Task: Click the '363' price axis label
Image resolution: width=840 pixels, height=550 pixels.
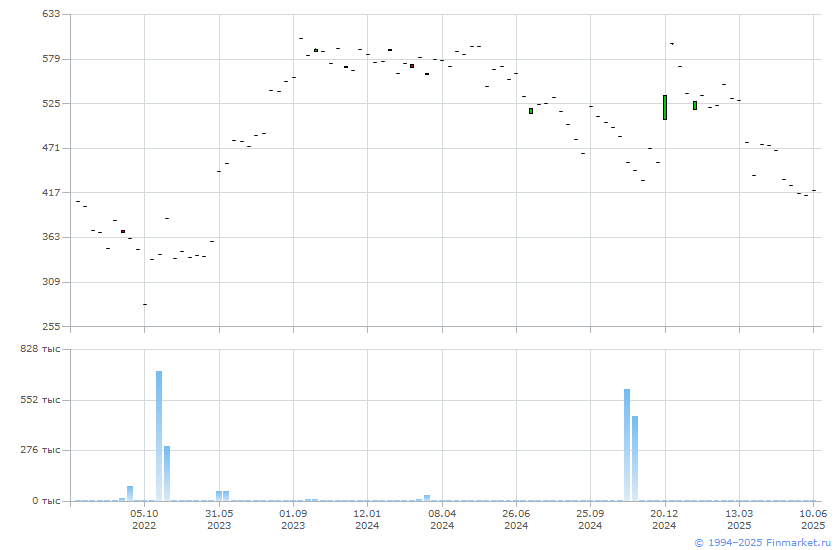Action: click(x=51, y=237)
